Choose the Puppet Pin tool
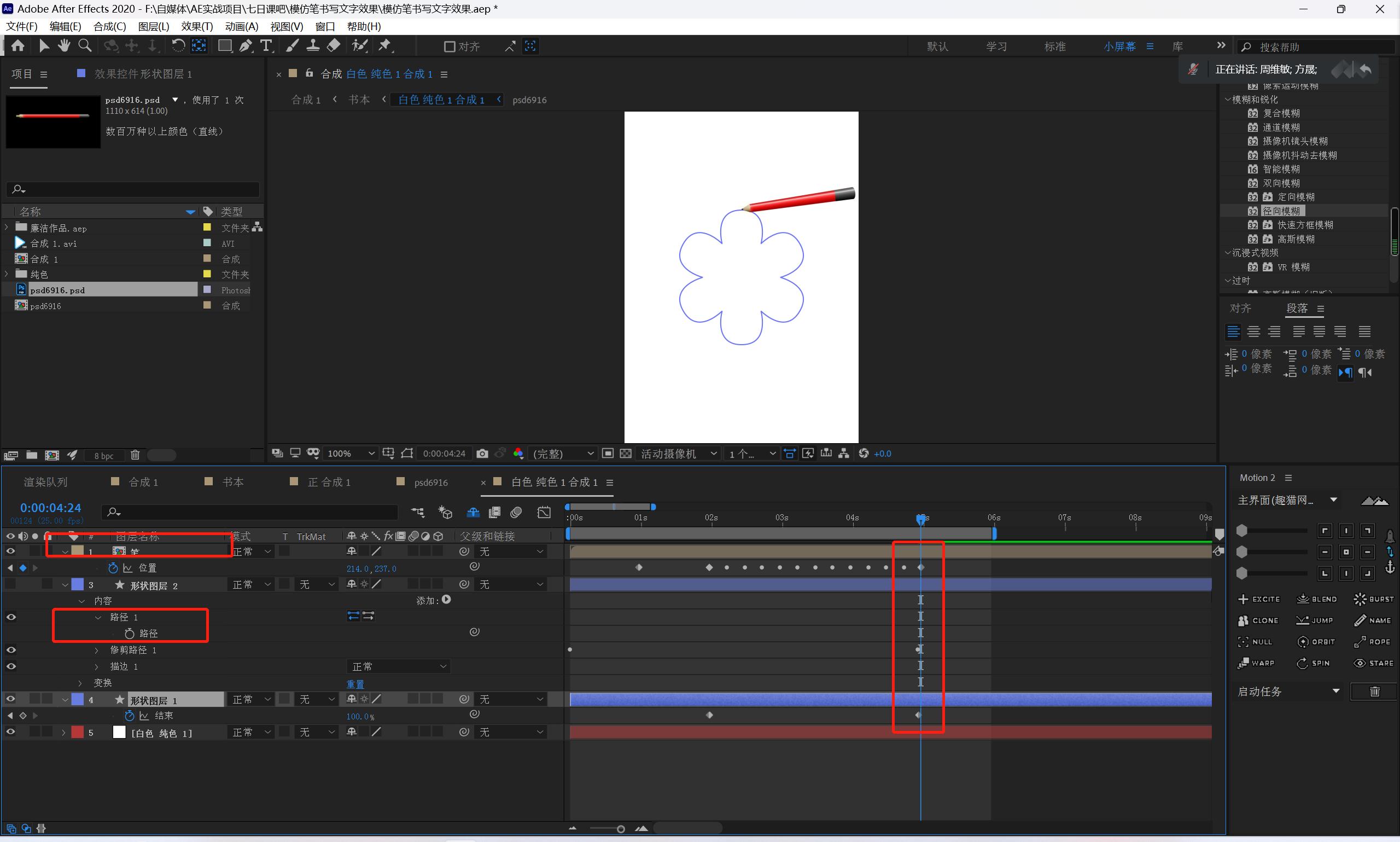Screen dimensions: 1400x842 click(385, 46)
